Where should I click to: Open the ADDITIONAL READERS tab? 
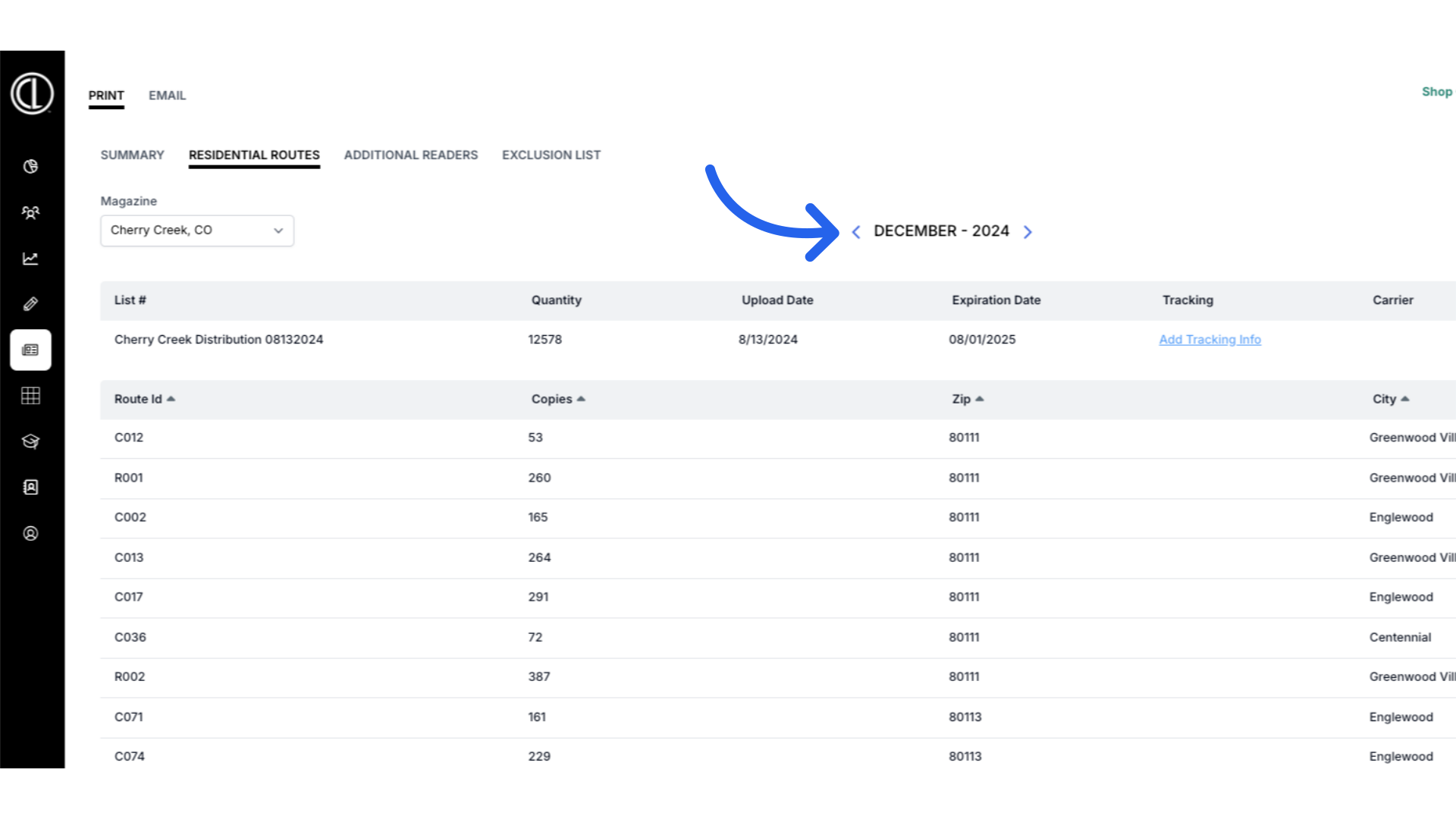tap(411, 155)
